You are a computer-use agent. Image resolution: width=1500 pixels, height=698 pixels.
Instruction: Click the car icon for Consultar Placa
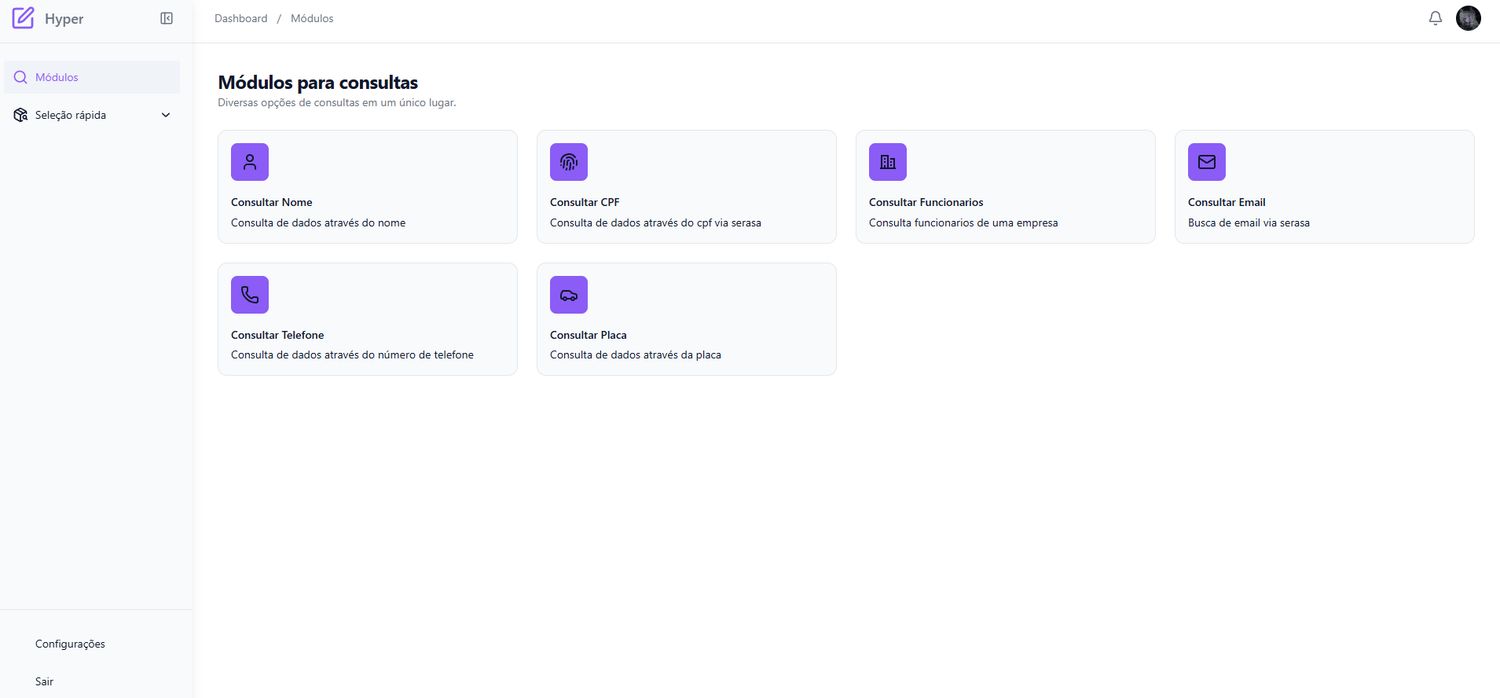coord(569,295)
